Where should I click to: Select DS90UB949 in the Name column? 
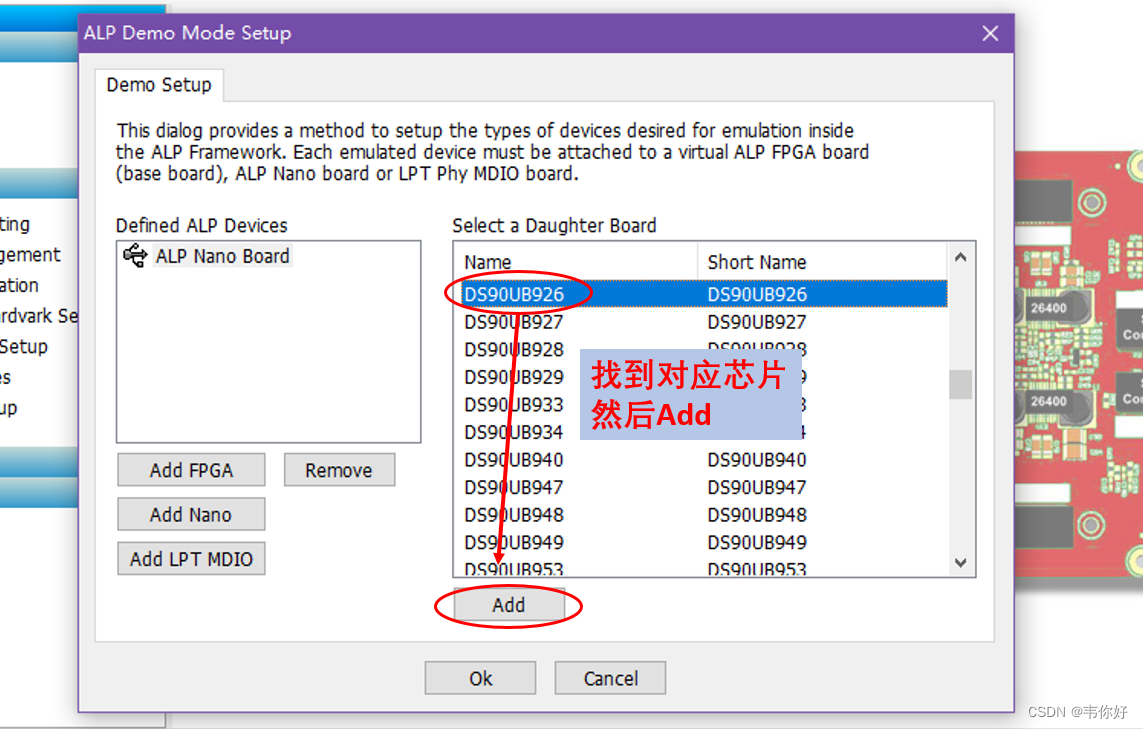tap(515, 543)
